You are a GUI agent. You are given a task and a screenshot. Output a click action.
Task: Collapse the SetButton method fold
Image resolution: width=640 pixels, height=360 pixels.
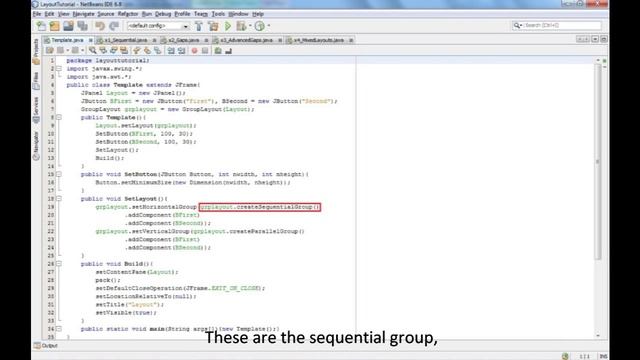tap(59, 174)
